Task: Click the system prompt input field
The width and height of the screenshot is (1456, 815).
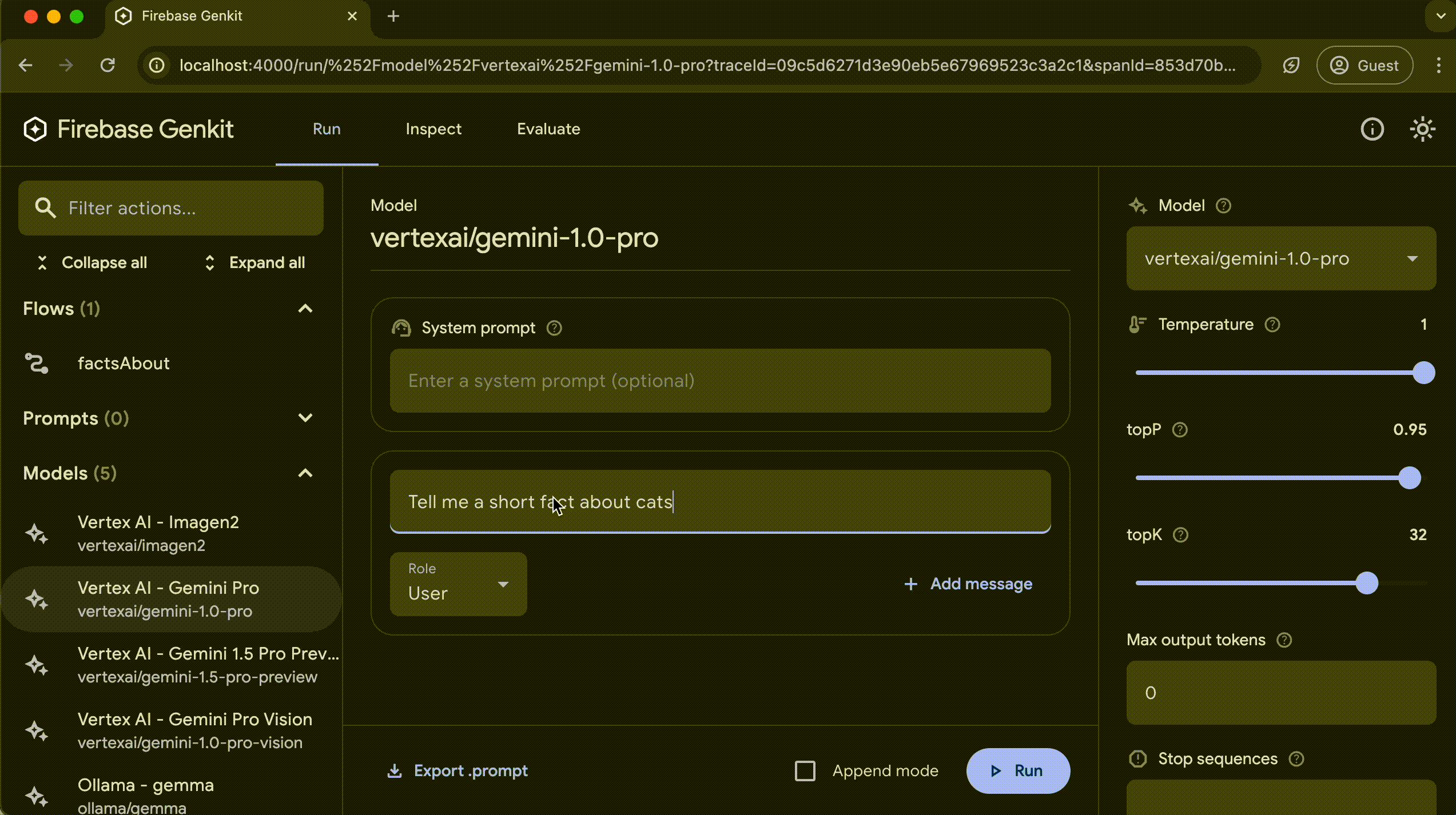Action: [x=719, y=381]
